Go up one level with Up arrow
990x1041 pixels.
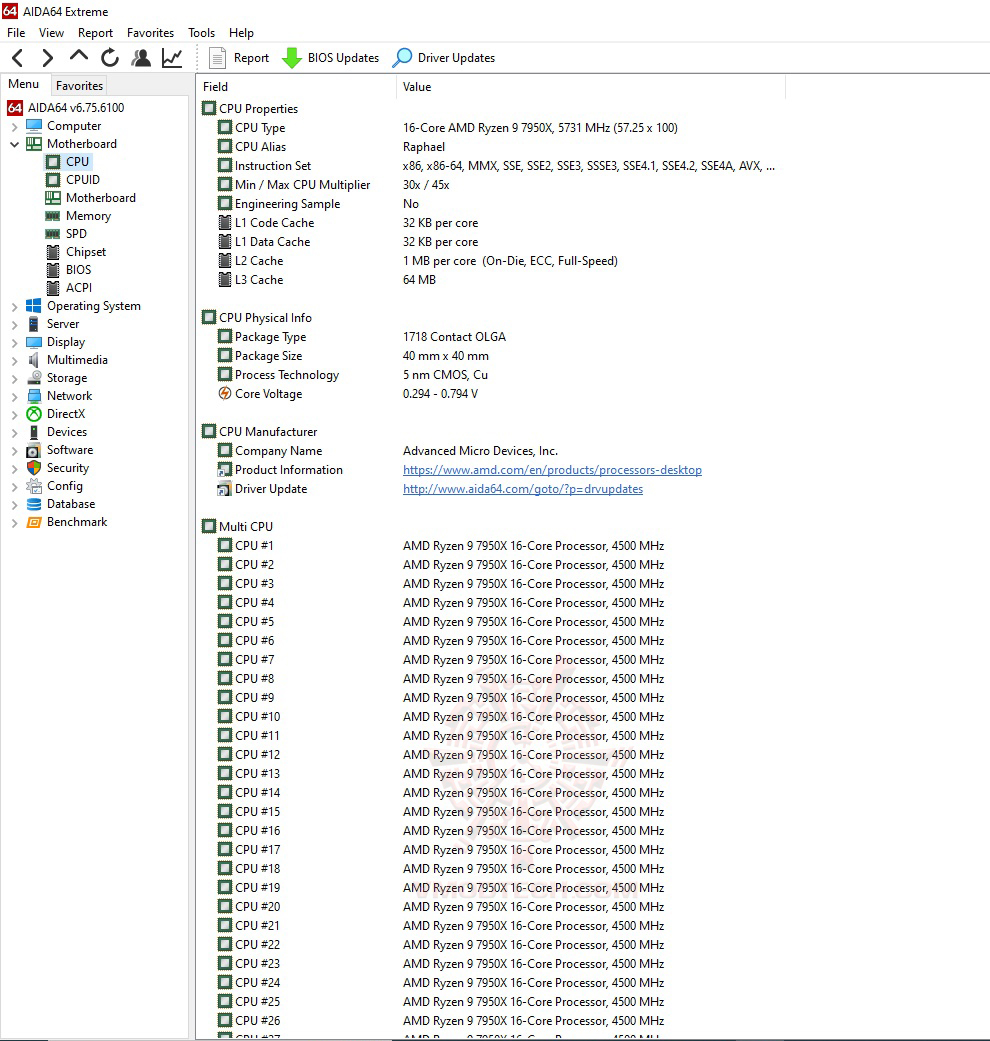pyautogui.click(x=79, y=56)
